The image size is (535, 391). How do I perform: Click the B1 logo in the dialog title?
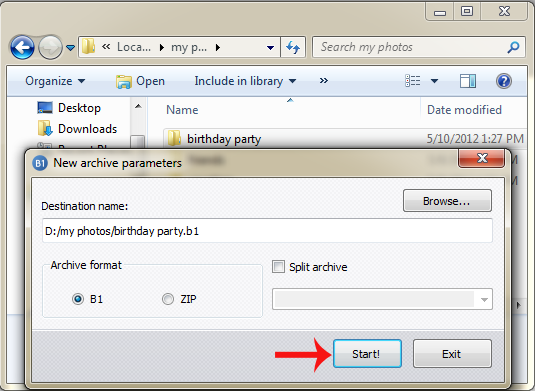point(40,163)
